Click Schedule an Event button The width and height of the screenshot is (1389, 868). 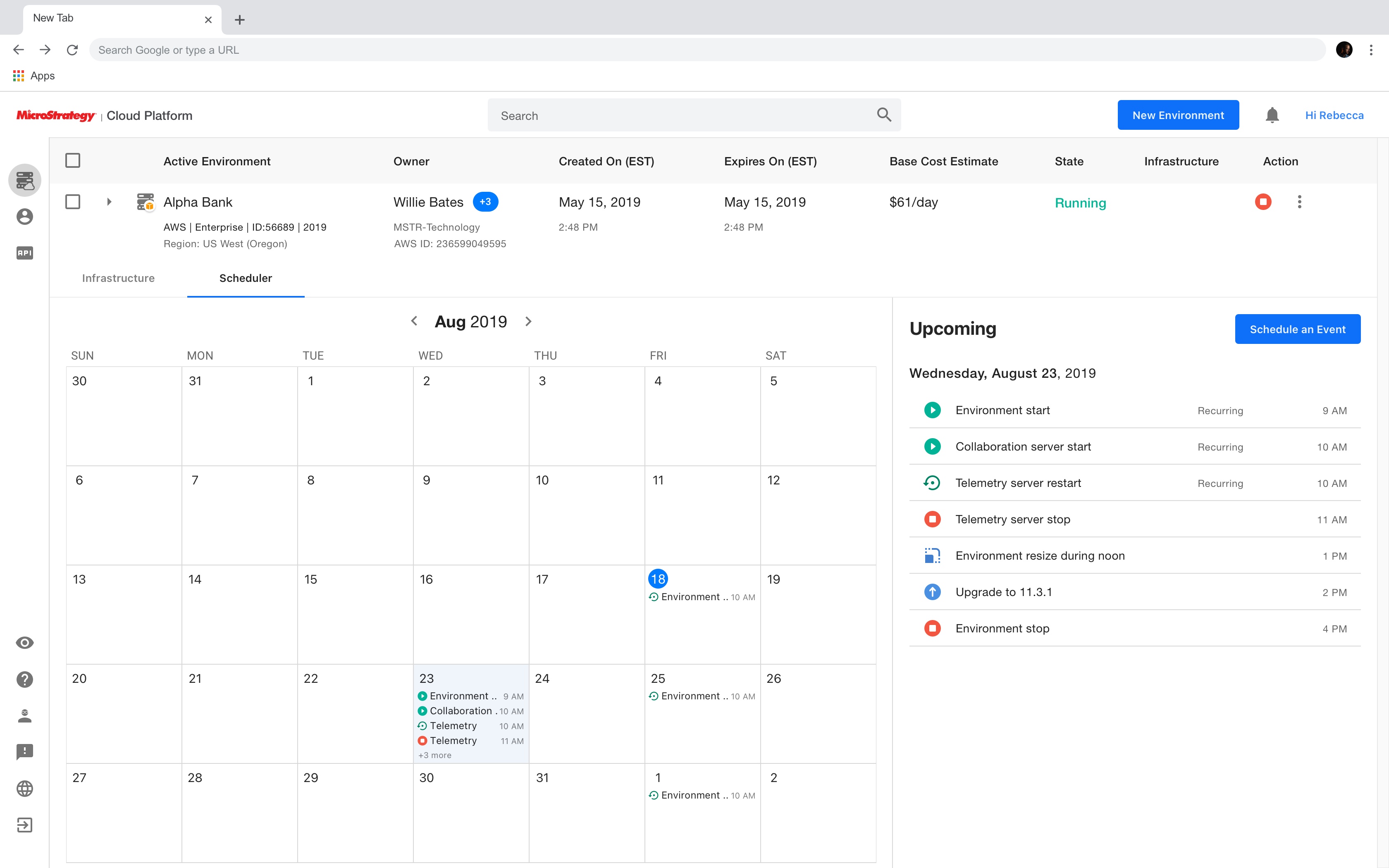click(x=1297, y=329)
